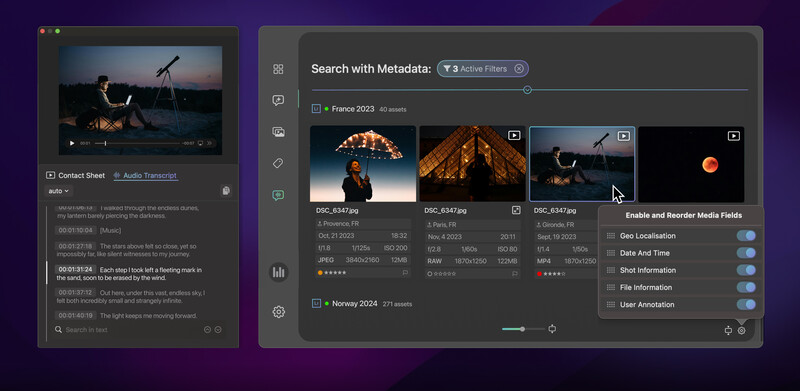
Task: Click the 3 Active Filters pill
Action: click(x=483, y=69)
